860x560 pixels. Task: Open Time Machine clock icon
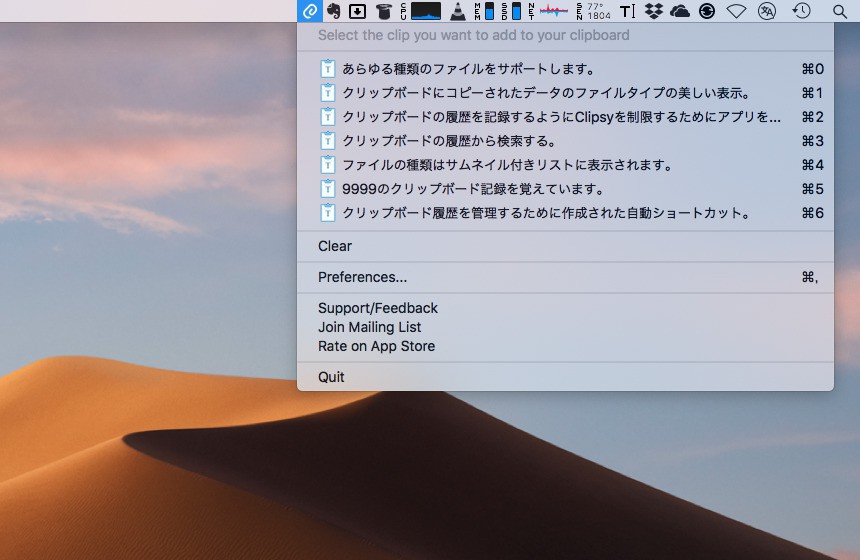801,11
